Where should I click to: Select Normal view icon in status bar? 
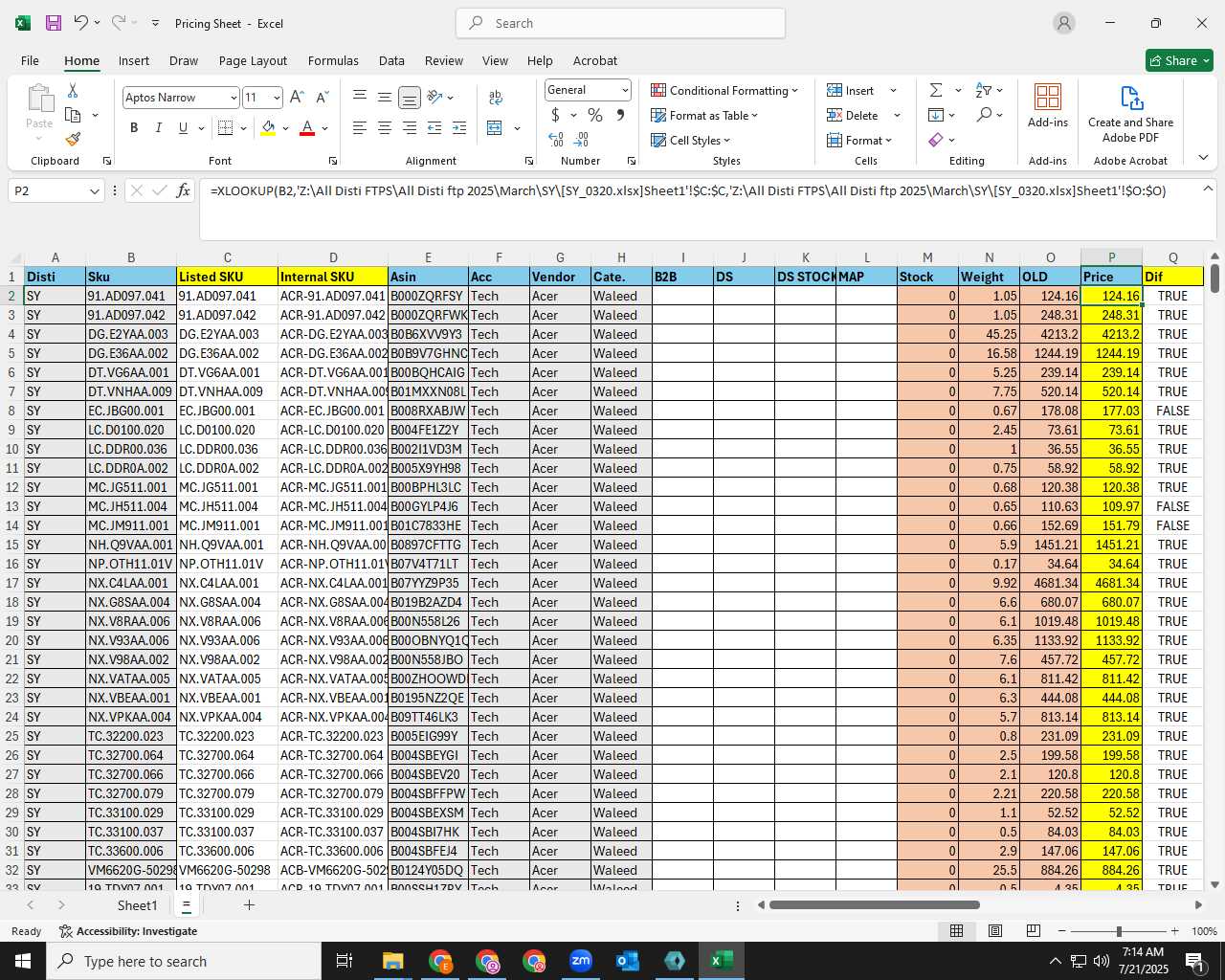[x=956, y=931]
